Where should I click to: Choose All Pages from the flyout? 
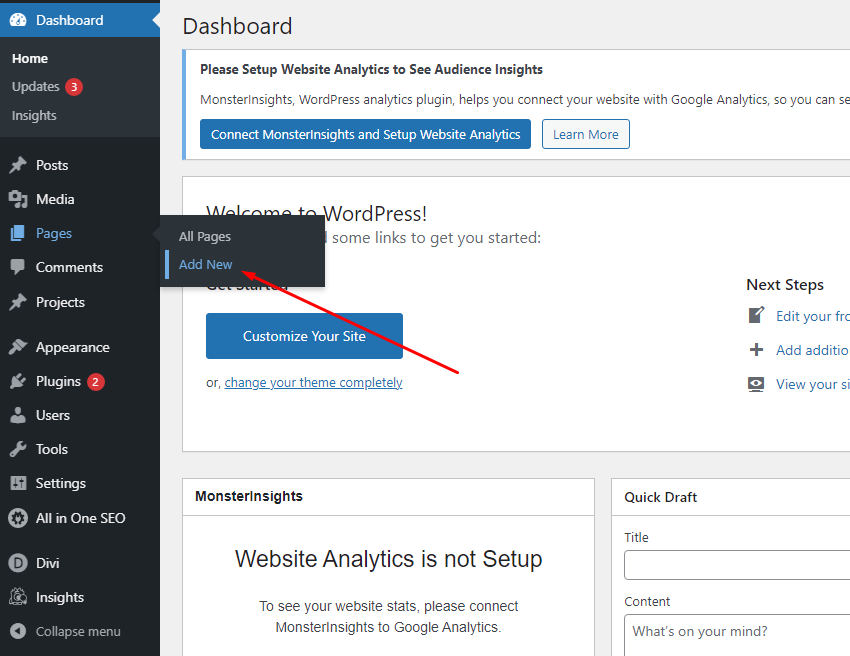(204, 236)
